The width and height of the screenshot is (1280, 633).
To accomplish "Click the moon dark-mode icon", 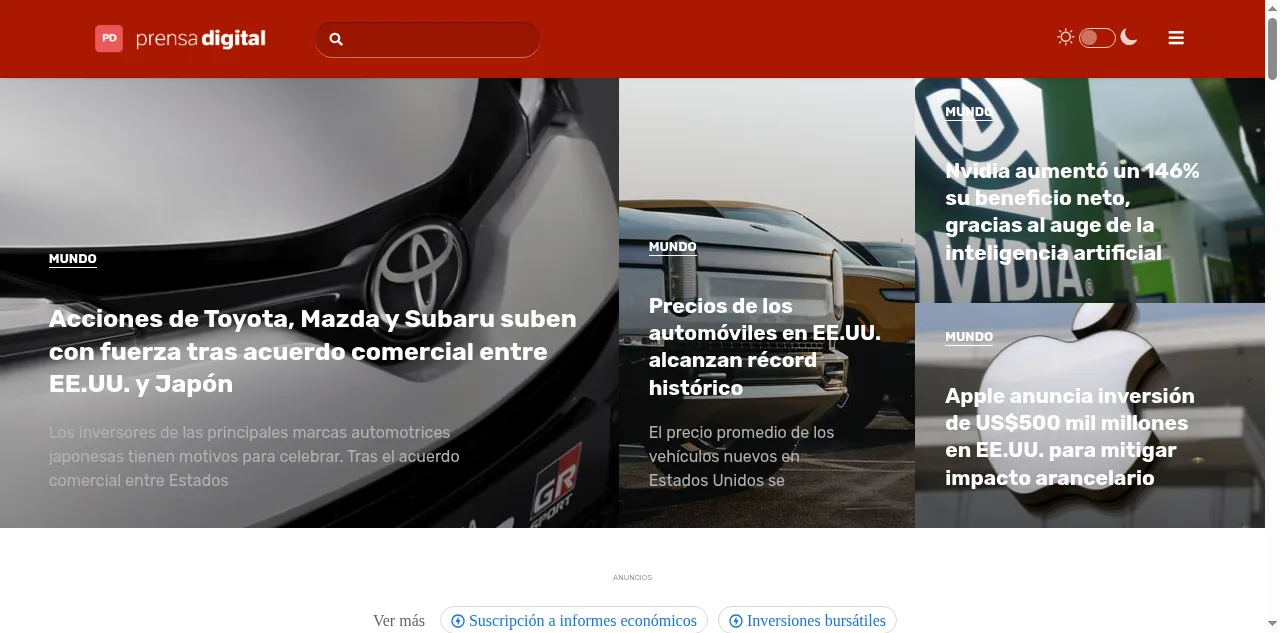I will coord(1129,37).
